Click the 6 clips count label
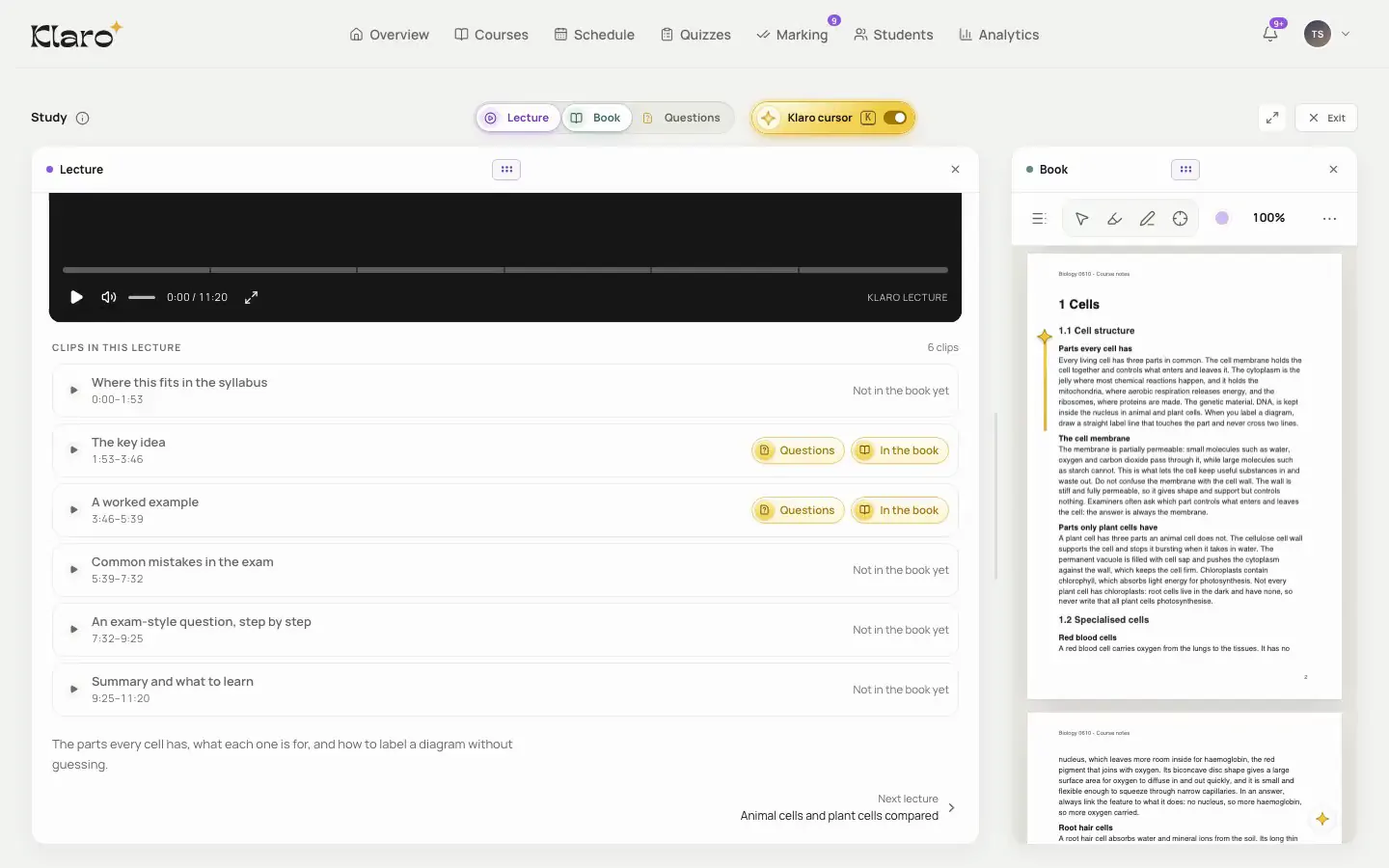 point(942,347)
